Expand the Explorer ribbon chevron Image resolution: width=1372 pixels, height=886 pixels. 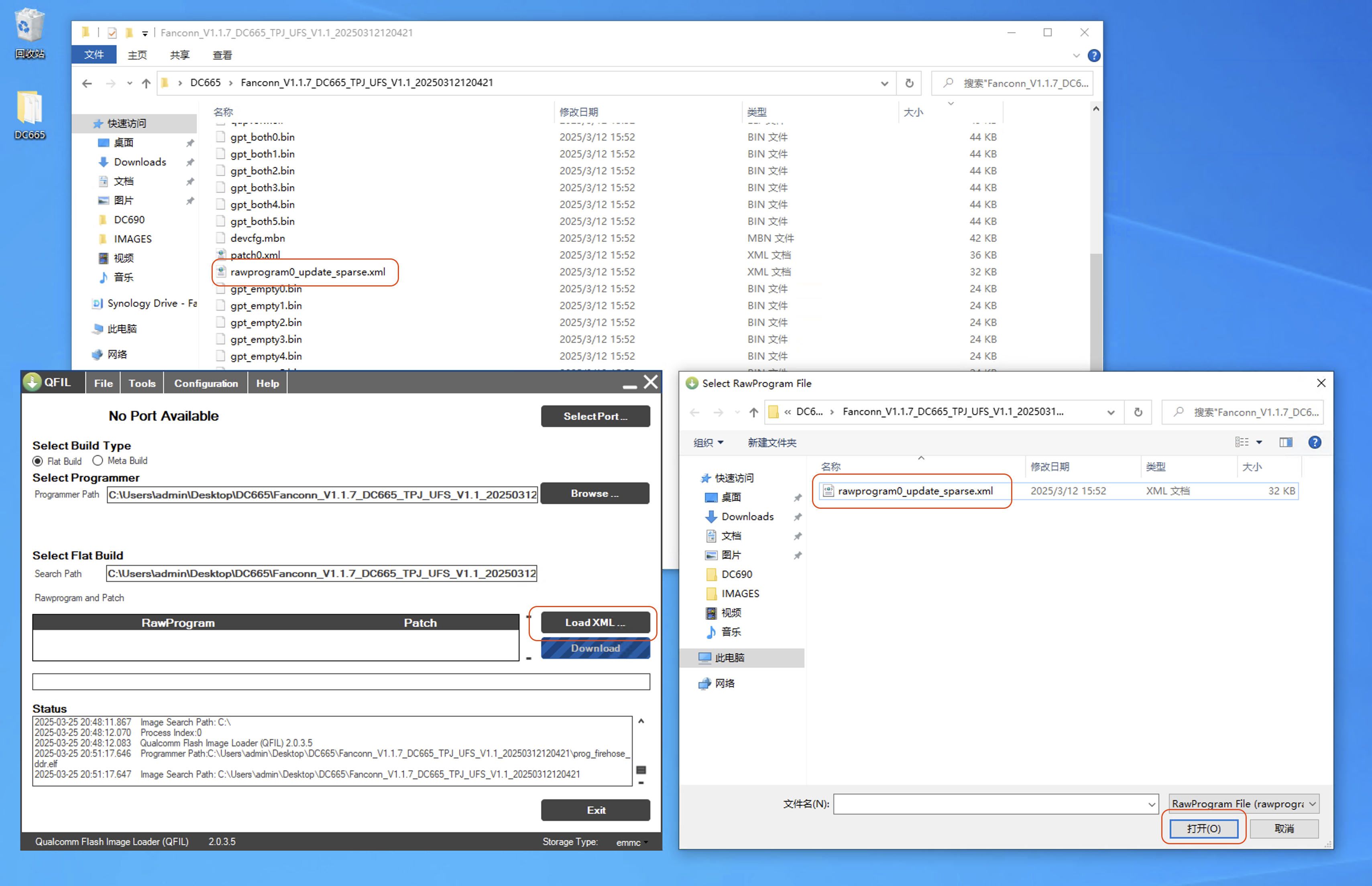[x=1076, y=55]
